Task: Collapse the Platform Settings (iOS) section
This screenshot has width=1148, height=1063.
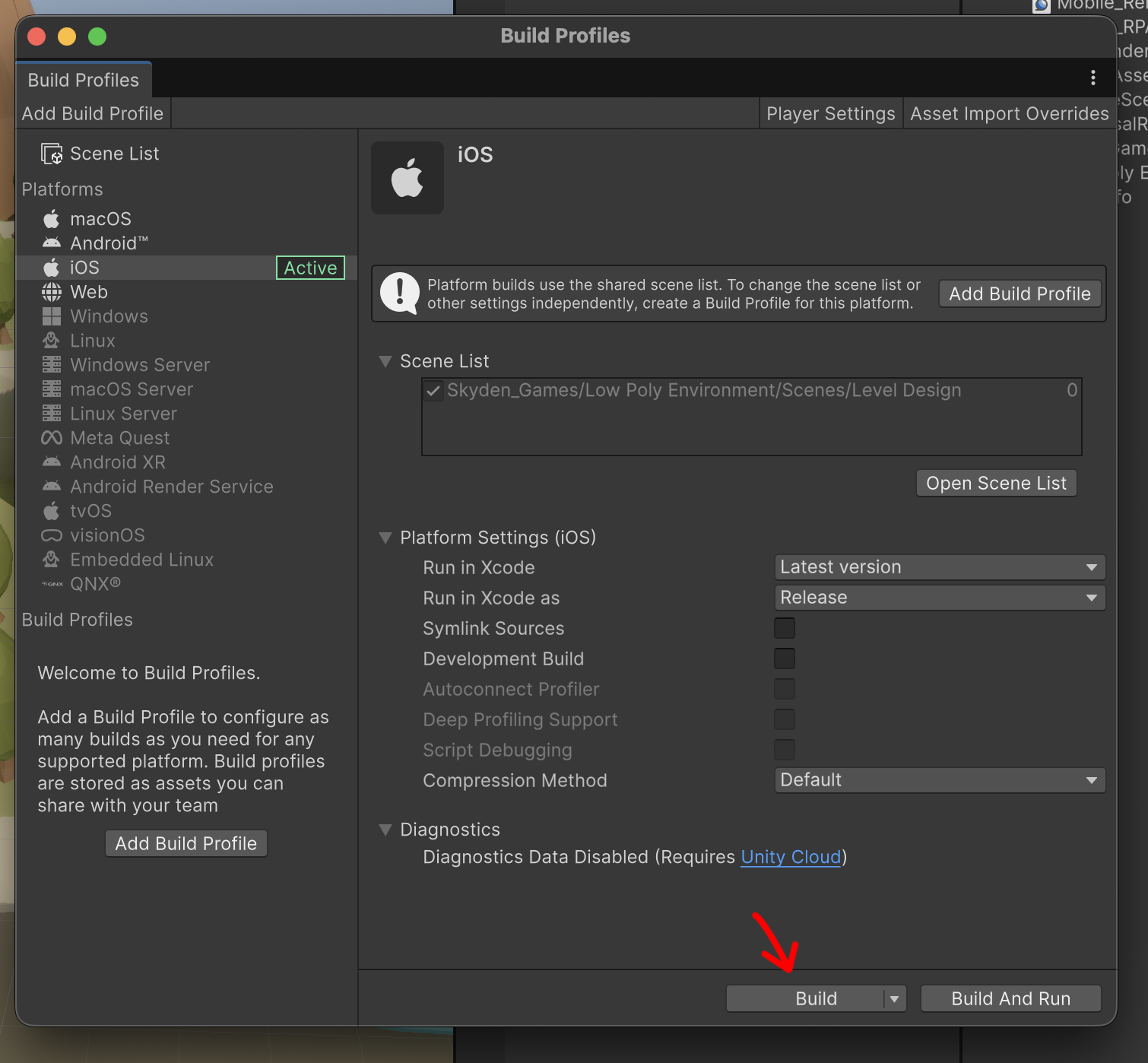Action: click(385, 538)
